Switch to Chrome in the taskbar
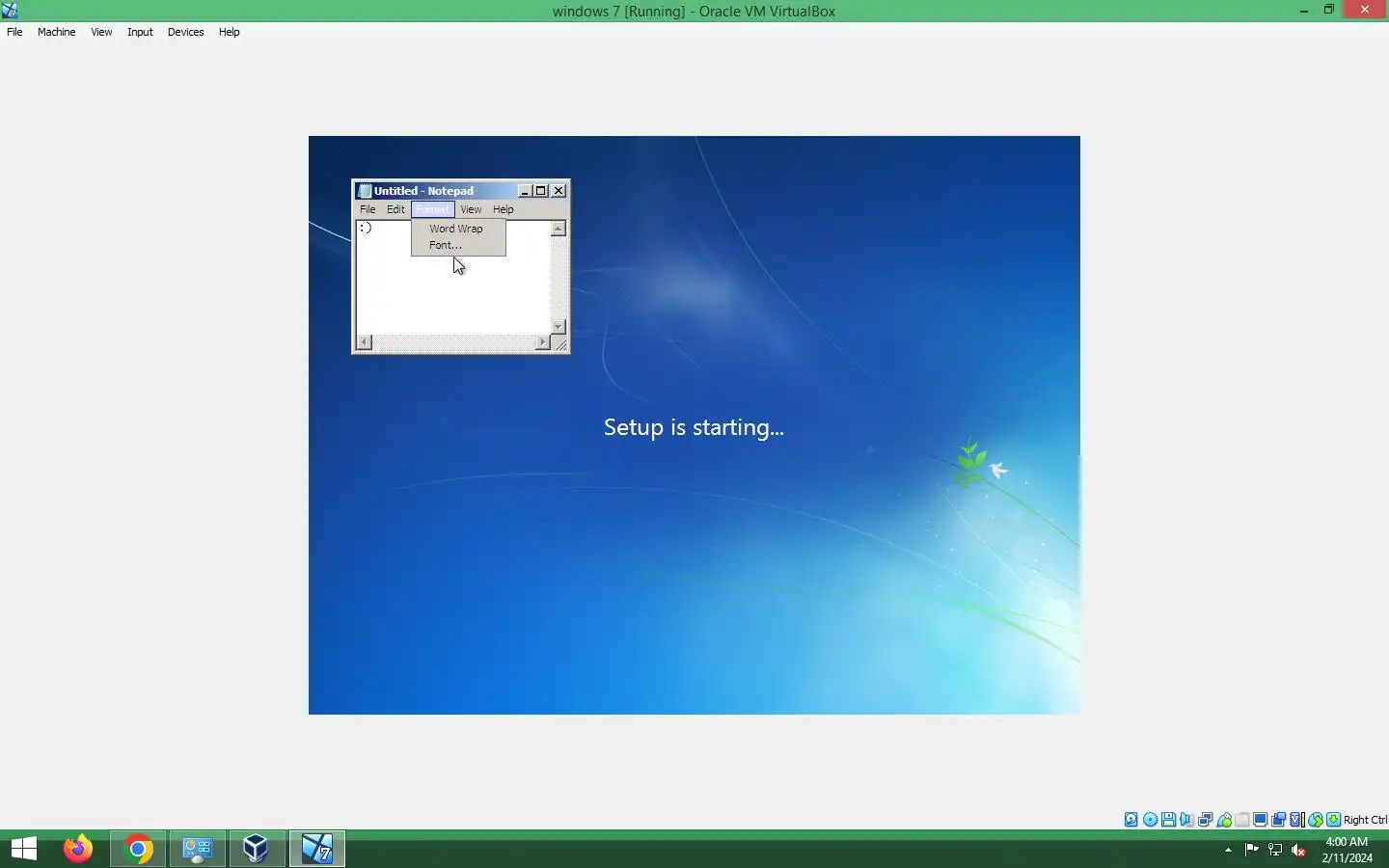 pyautogui.click(x=138, y=849)
